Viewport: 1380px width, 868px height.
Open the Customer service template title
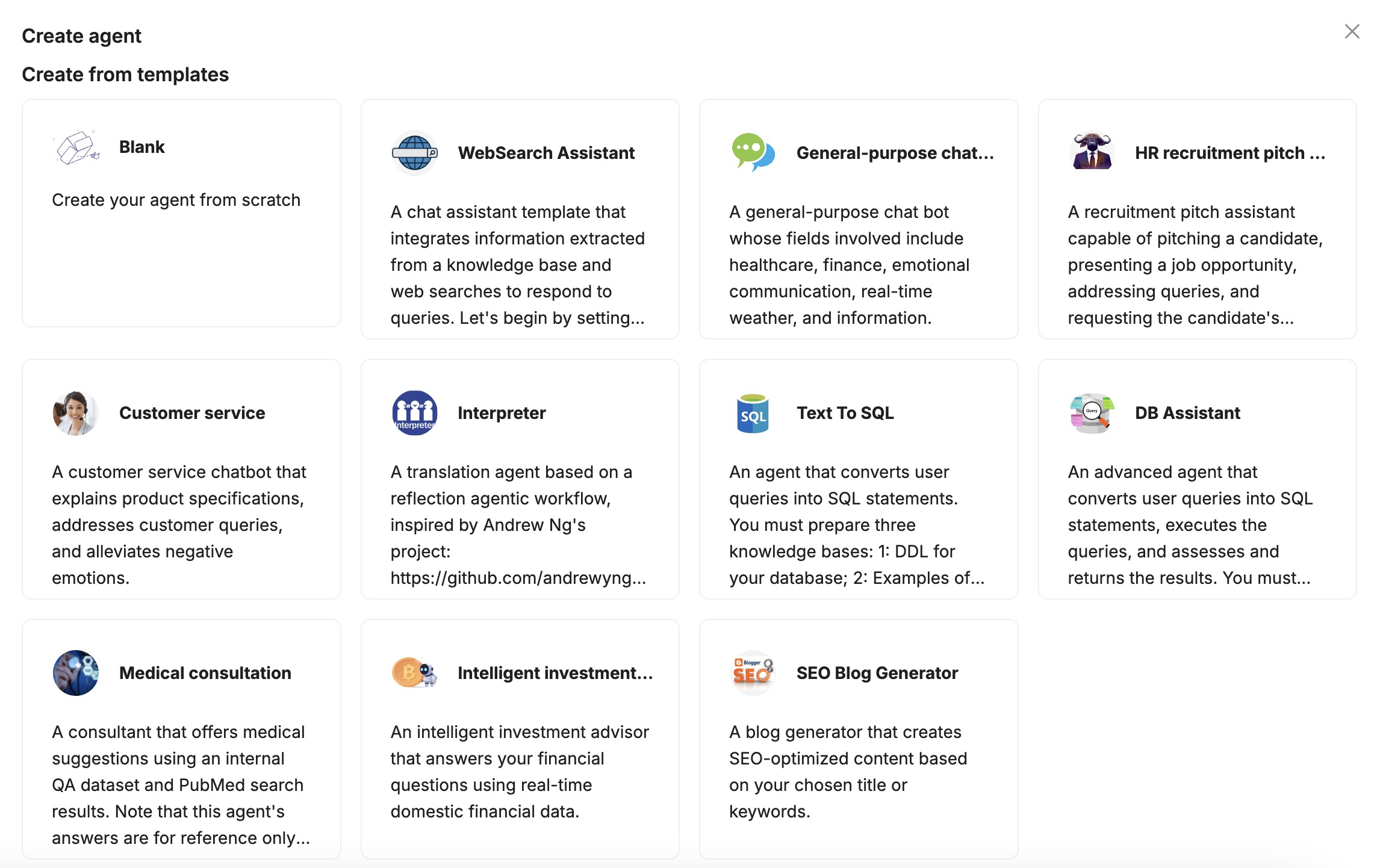192,413
